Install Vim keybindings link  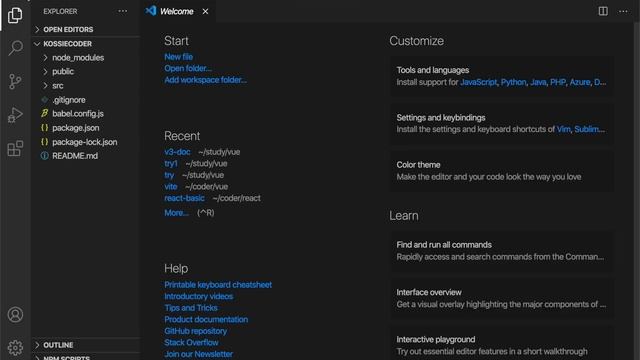(563, 129)
